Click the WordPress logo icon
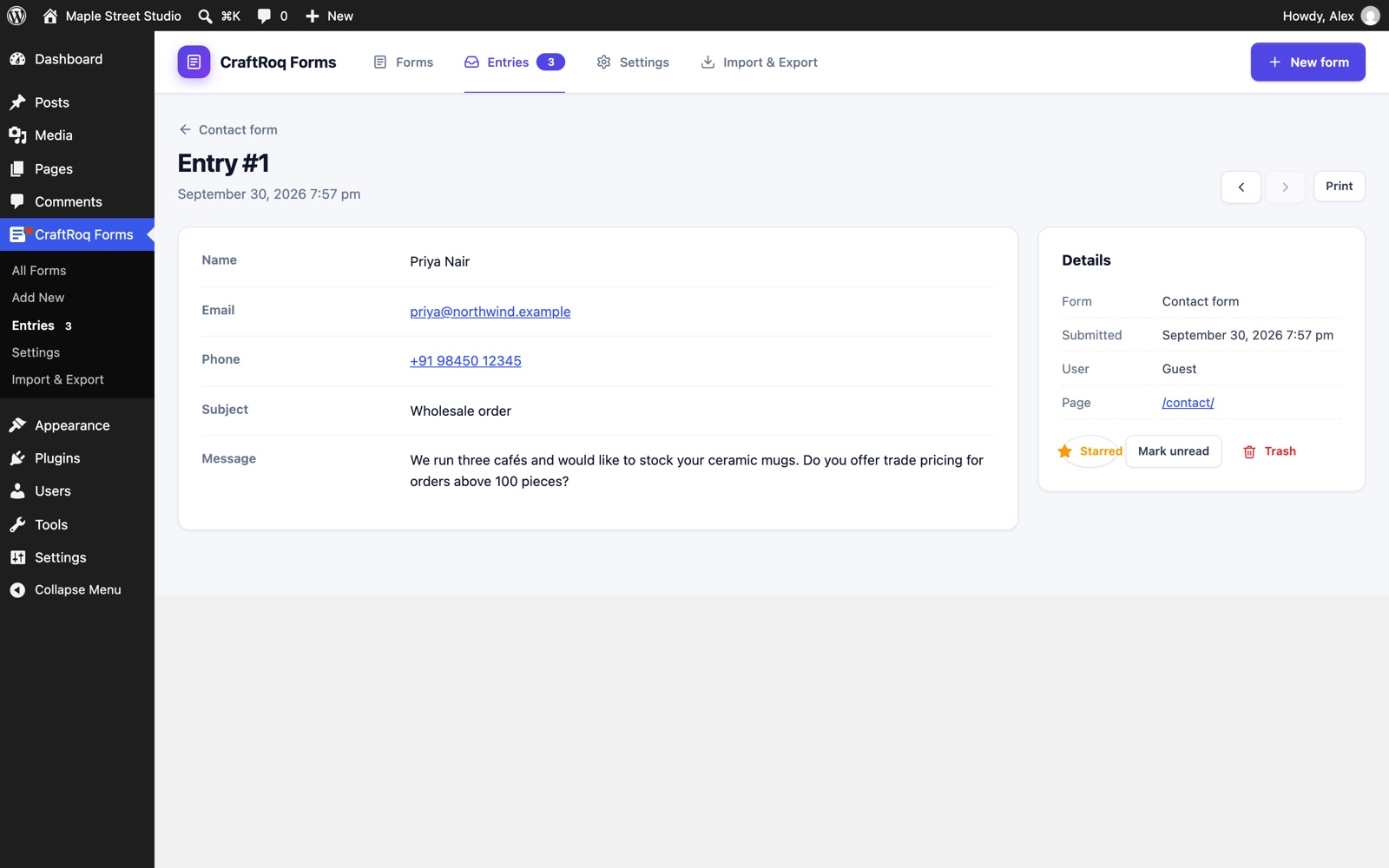The image size is (1389, 868). 16,16
